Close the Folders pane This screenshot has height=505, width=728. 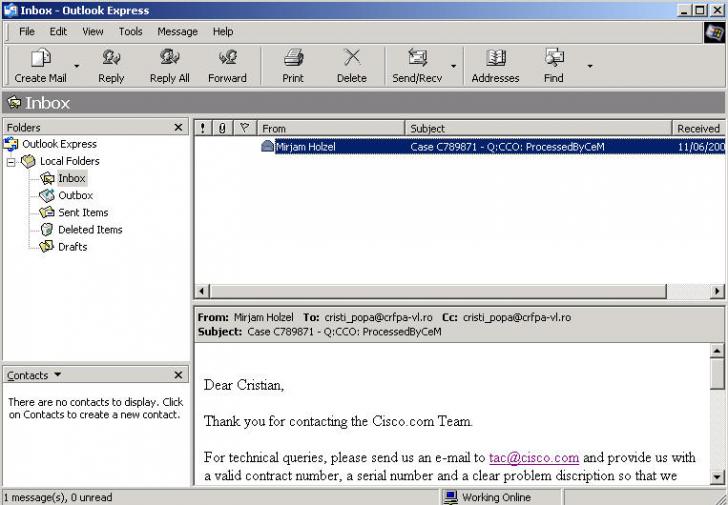click(x=179, y=127)
